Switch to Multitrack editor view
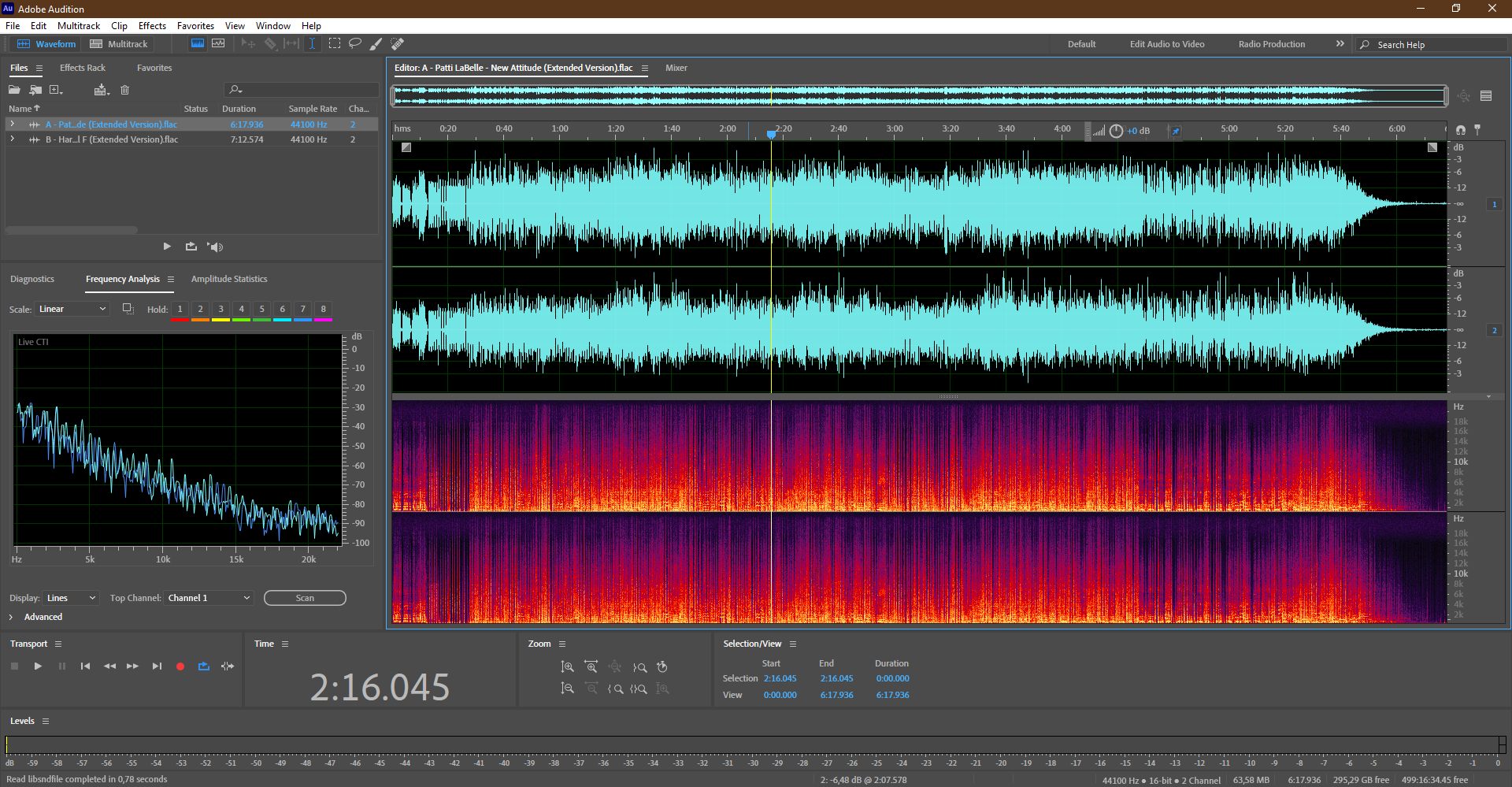1512x787 pixels. (x=118, y=44)
